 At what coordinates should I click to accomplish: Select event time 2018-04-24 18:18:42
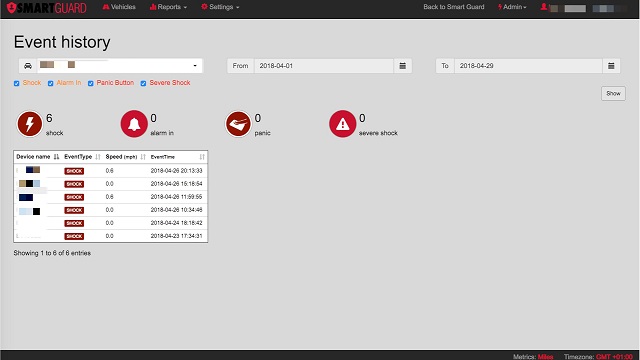tap(176, 223)
